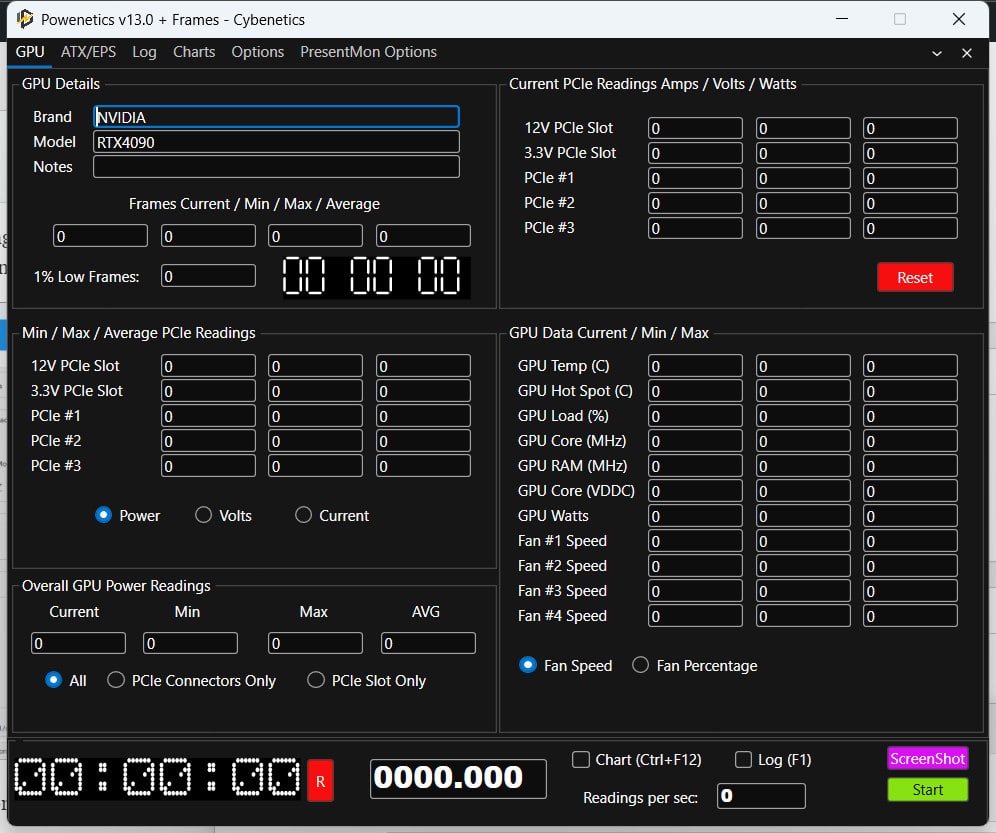Image resolution: width=996 pixels, height=833 pixels.
Task: Click the 0000.000 counter display
Action: pos(458,778)
